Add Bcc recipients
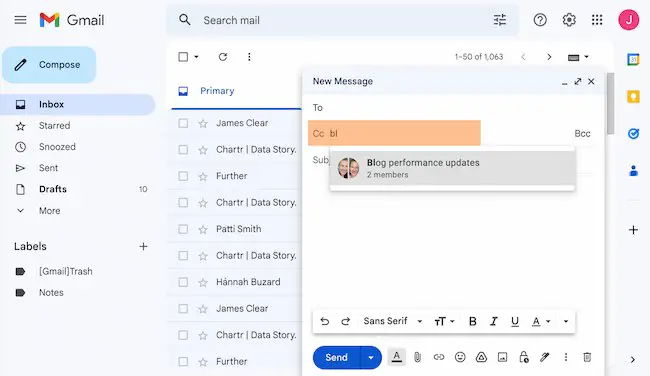This screenshot has width=650, height=376. (582, 133)
